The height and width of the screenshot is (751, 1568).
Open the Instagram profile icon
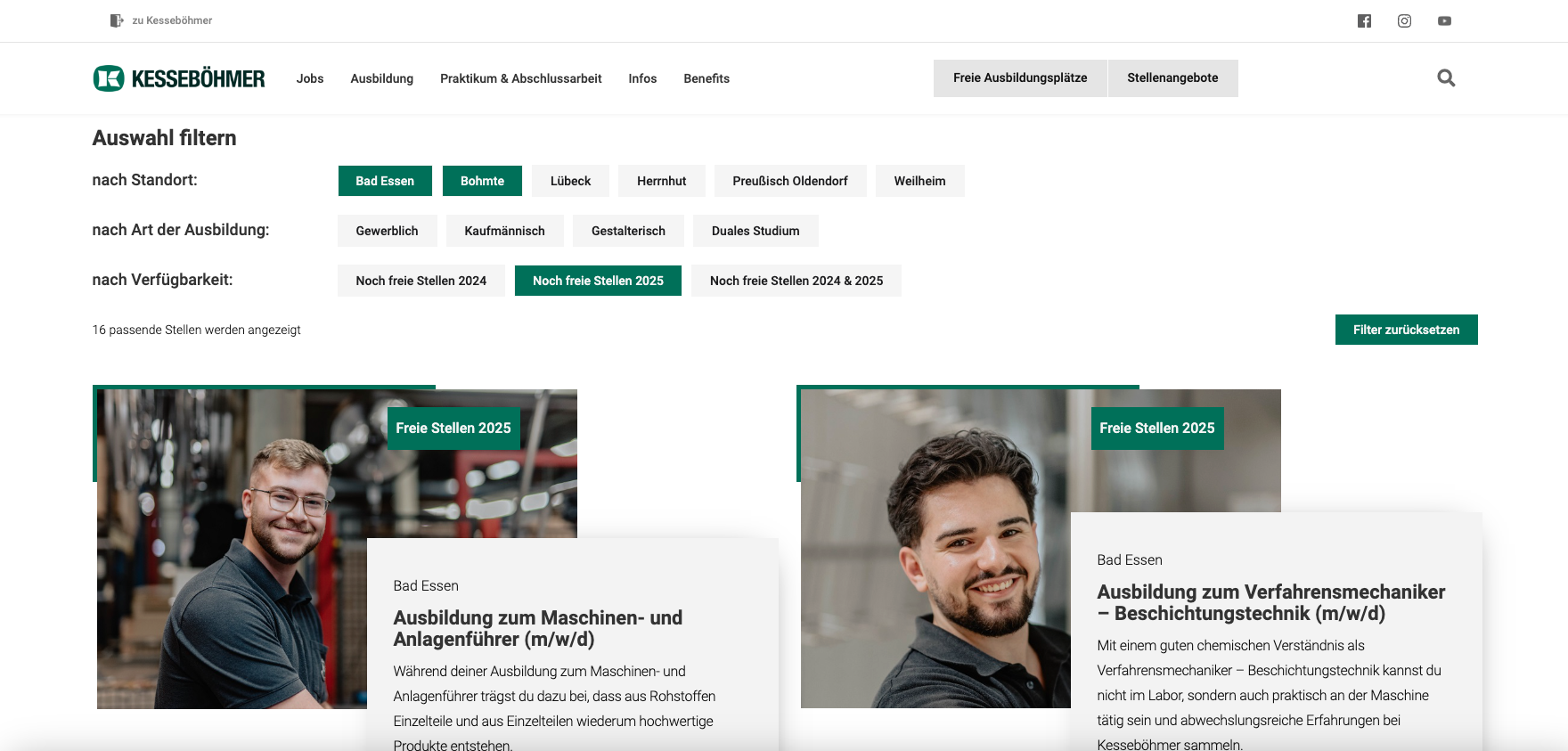pyautogui.click(x=1404, y=20)
